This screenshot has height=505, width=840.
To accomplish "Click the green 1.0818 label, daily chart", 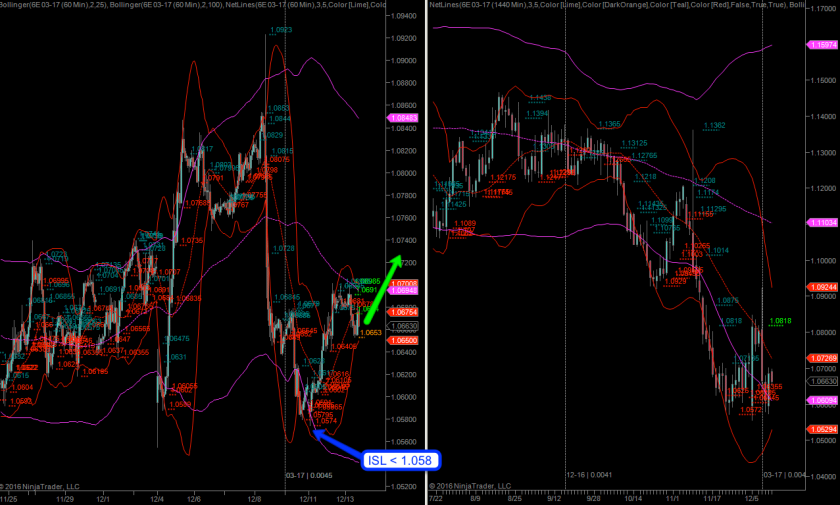I will pos(780,321).
